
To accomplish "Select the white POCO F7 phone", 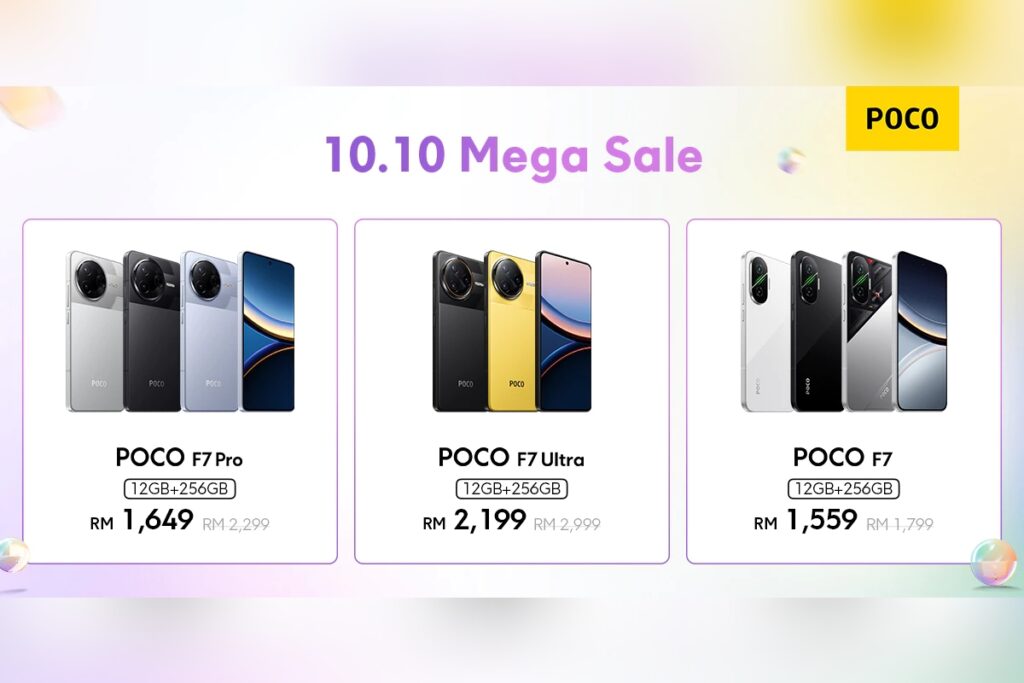I will 765,330.
